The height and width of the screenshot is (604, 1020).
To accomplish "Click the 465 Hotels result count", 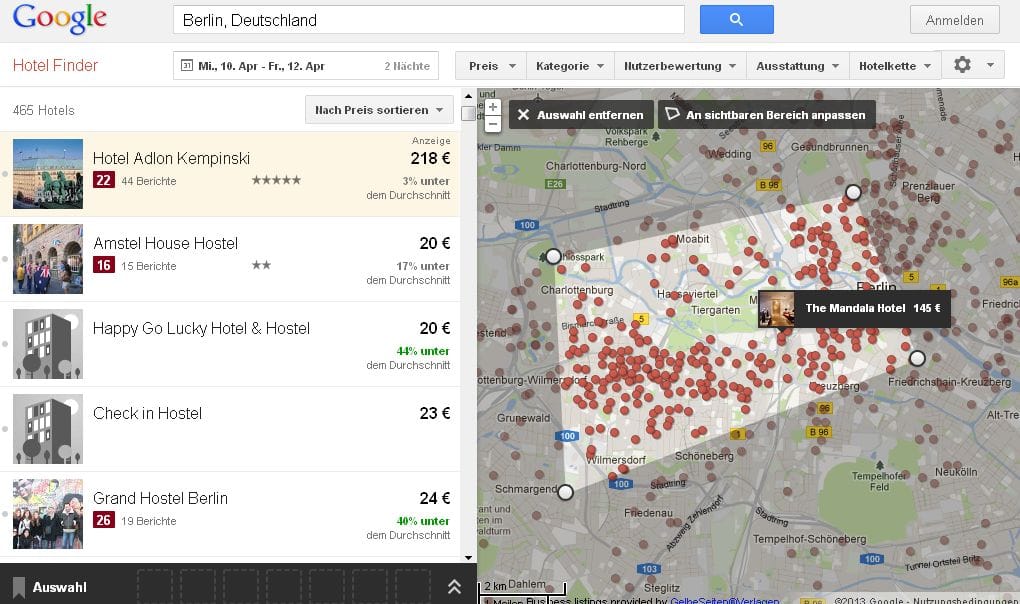I will click(x=44, y=111).
